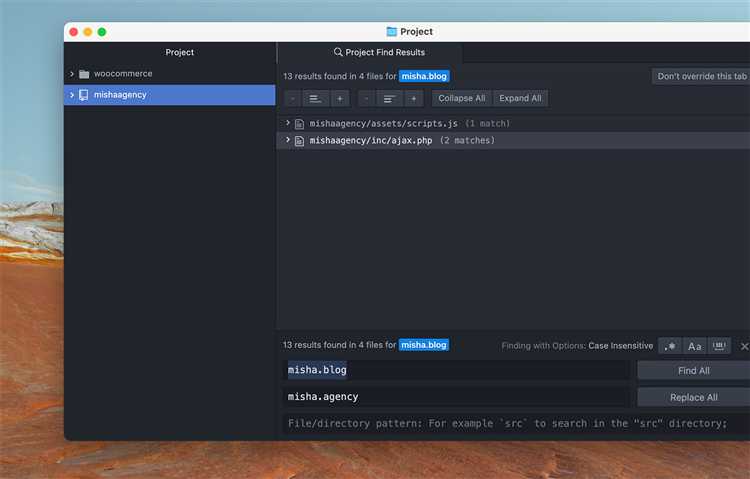Close the find and replace panel
The height and width of the screenshot is (479, 750).
(744, 346)
